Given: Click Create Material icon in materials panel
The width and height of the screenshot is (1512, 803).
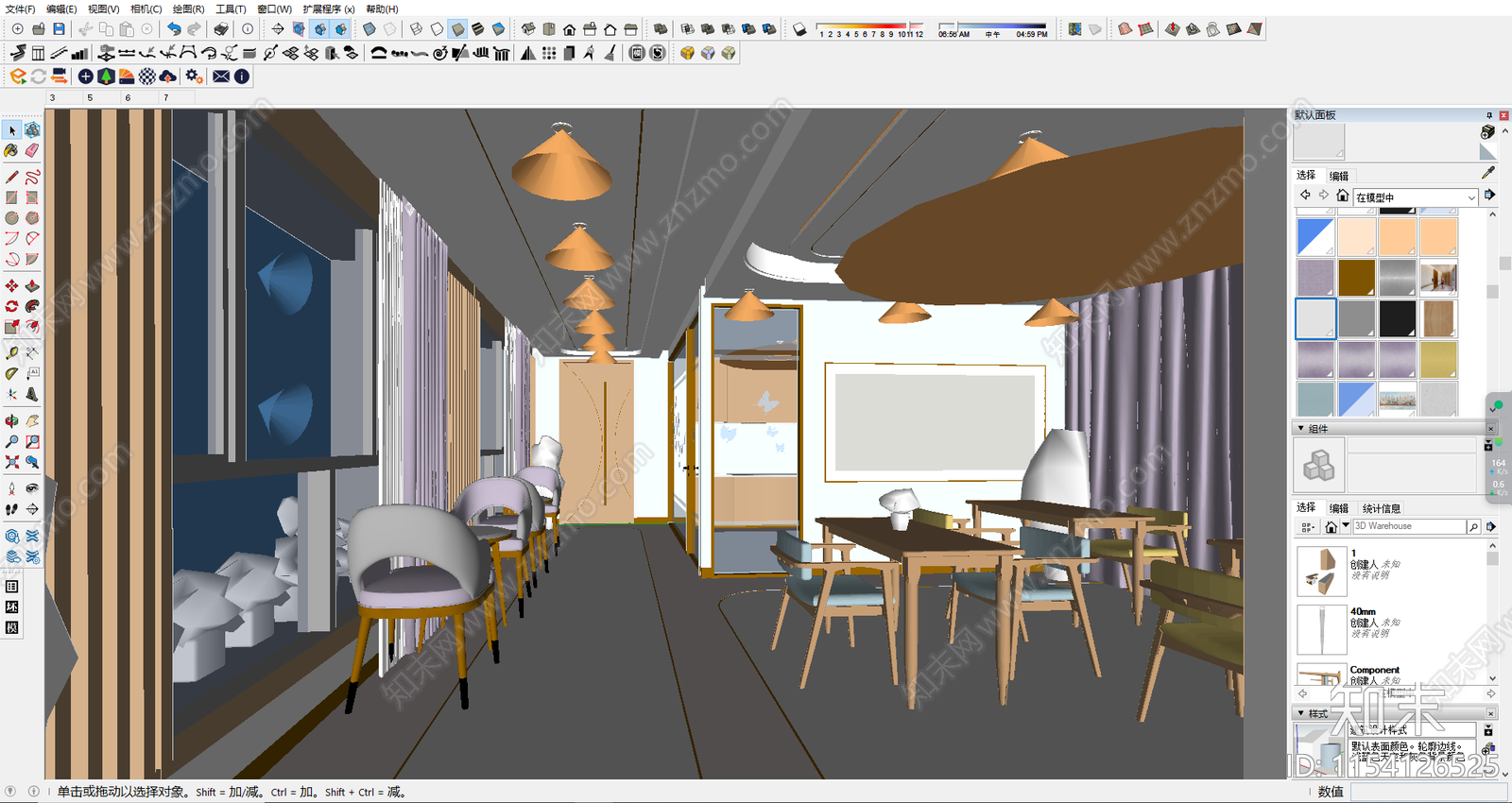Looking at the screenshot, I should tap(1488, 132).
